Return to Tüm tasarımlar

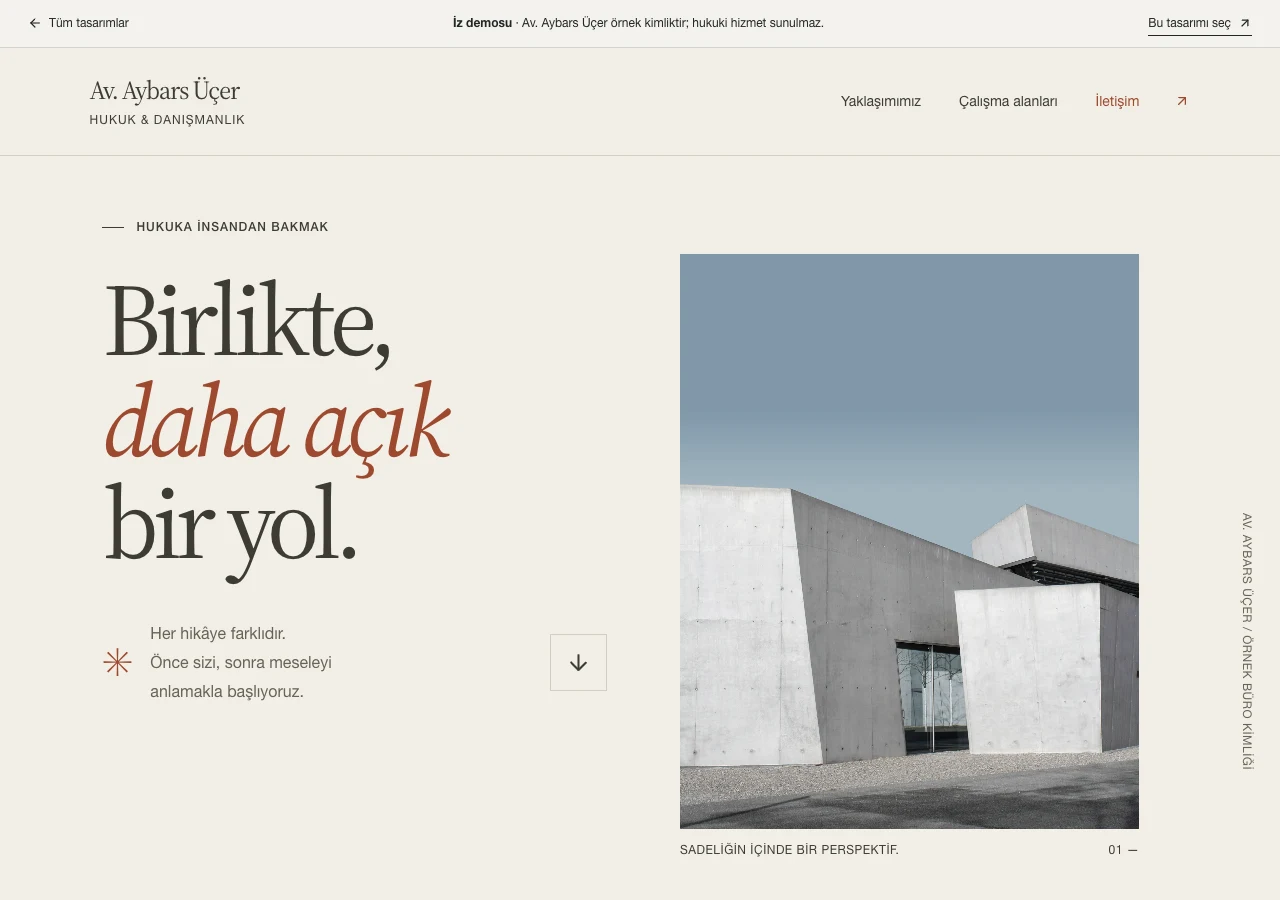click(79, 23)
